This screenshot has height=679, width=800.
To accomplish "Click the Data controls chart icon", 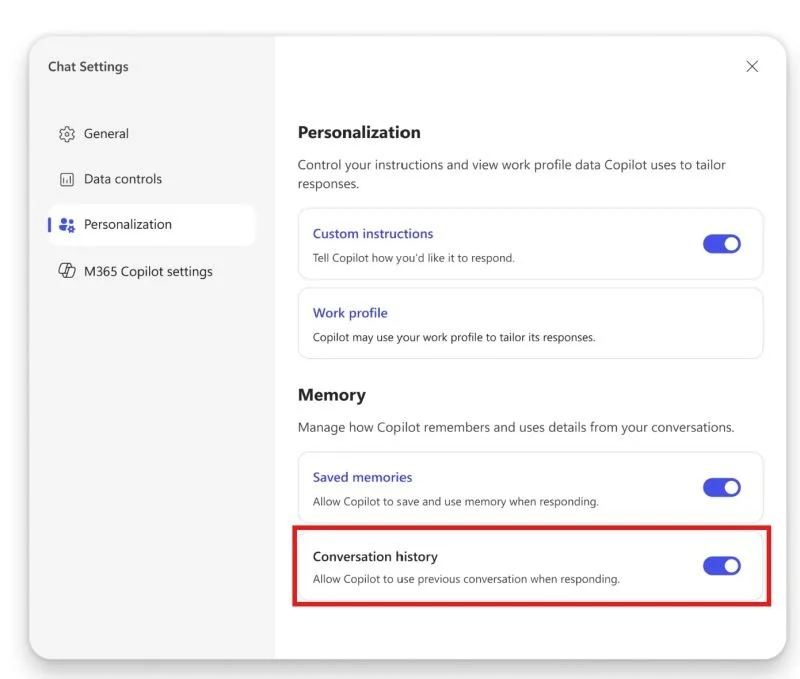I will (67, 180).
